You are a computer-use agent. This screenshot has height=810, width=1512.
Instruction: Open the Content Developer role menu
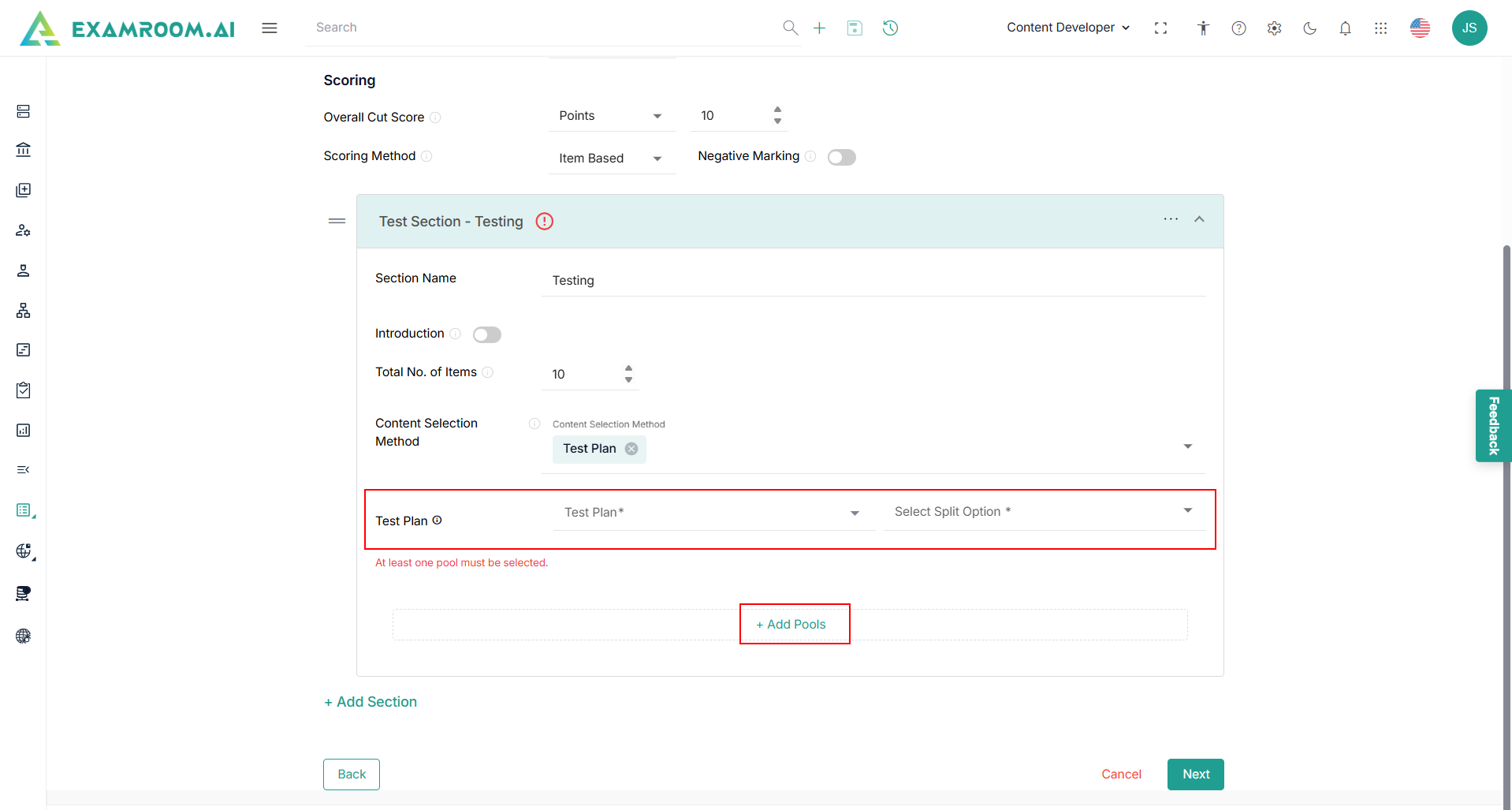point(1067,28)
